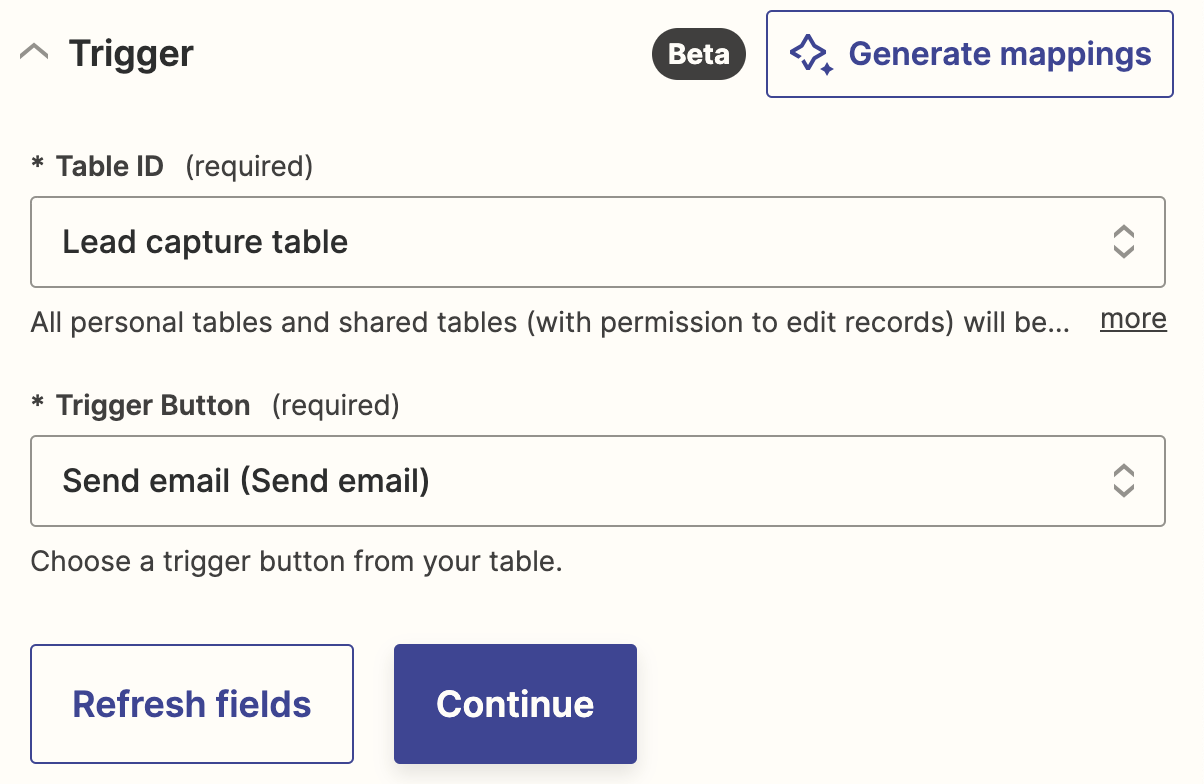1204x784 pixels.
Task: Click the asterisk beside Trigger Button
Action: 38,403
